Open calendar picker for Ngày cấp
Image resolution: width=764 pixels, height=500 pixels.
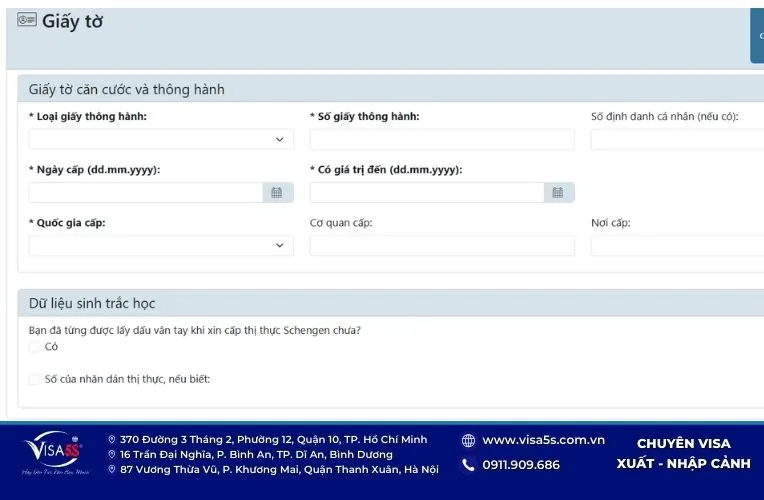(x=277, y=193)
